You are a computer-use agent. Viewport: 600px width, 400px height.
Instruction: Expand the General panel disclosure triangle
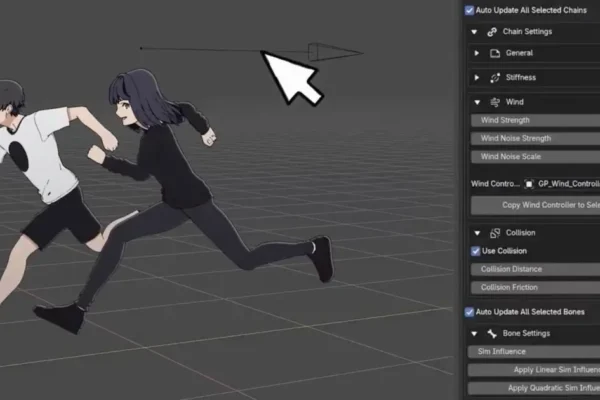477,52
